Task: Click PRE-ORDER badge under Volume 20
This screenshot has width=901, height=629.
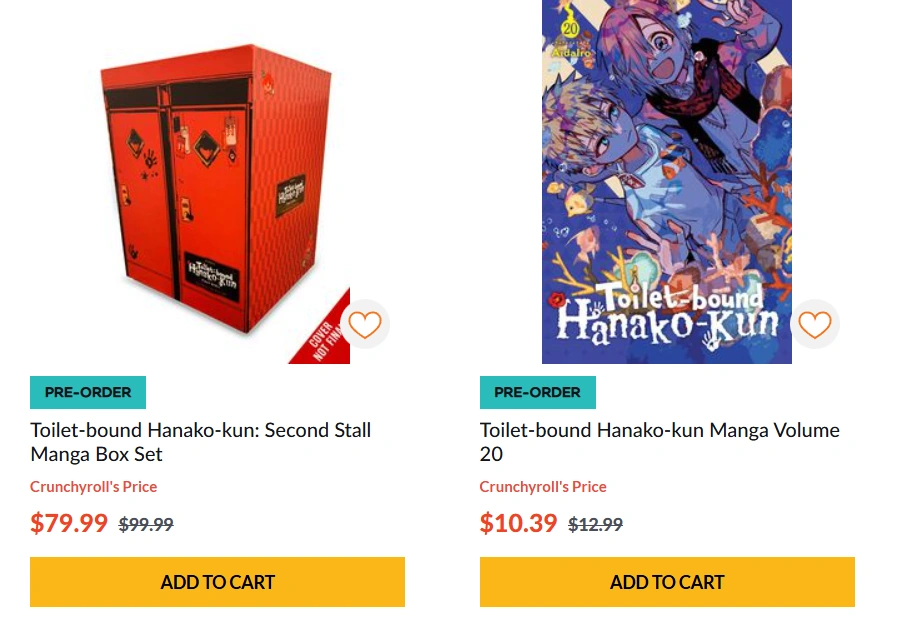Action: click(538, 392)
